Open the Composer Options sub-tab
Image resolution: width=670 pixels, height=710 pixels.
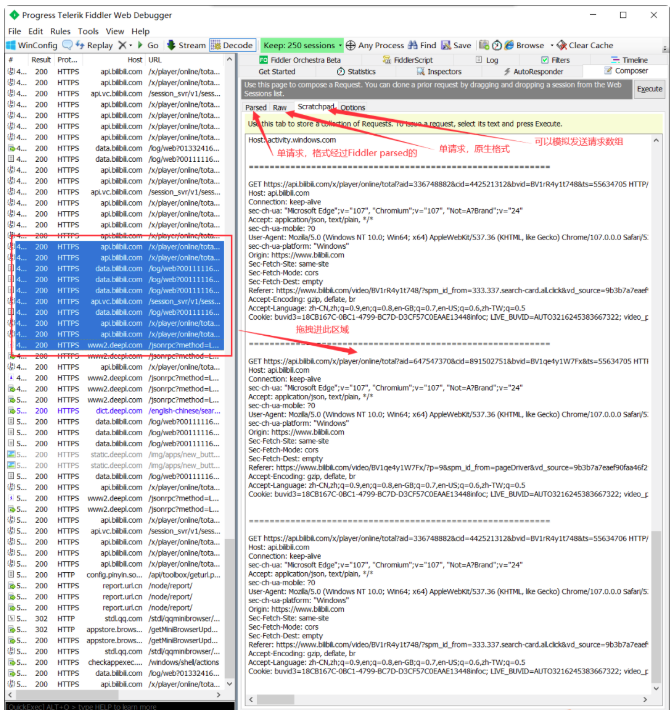click(x=353, y=107)
